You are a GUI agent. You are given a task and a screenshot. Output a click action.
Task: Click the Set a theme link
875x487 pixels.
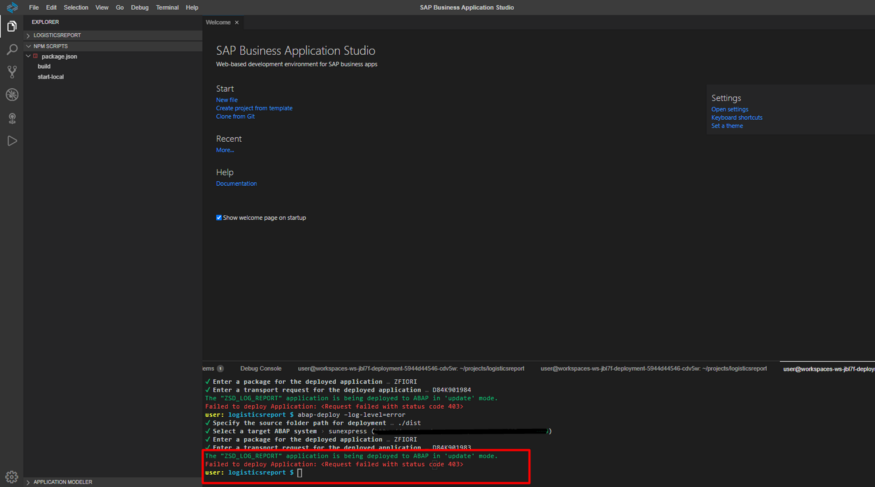727,126
